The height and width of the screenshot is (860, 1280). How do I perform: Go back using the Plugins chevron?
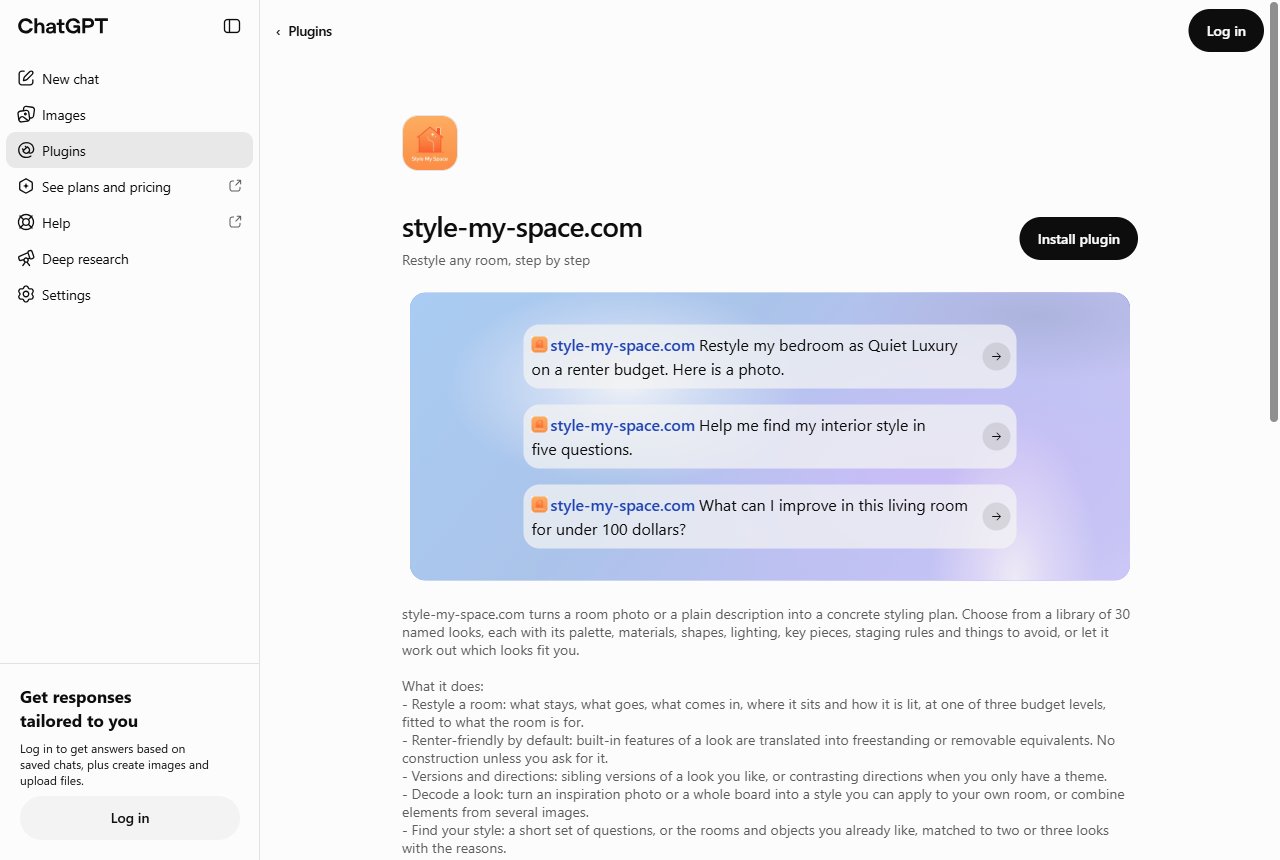(278, 32)
